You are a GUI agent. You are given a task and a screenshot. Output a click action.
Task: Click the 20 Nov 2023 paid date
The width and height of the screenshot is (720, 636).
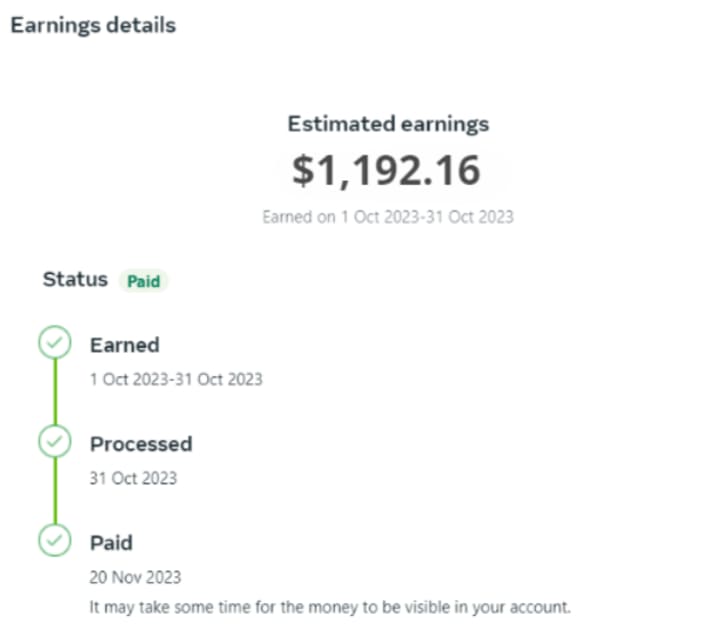click(x=135, y=577)
